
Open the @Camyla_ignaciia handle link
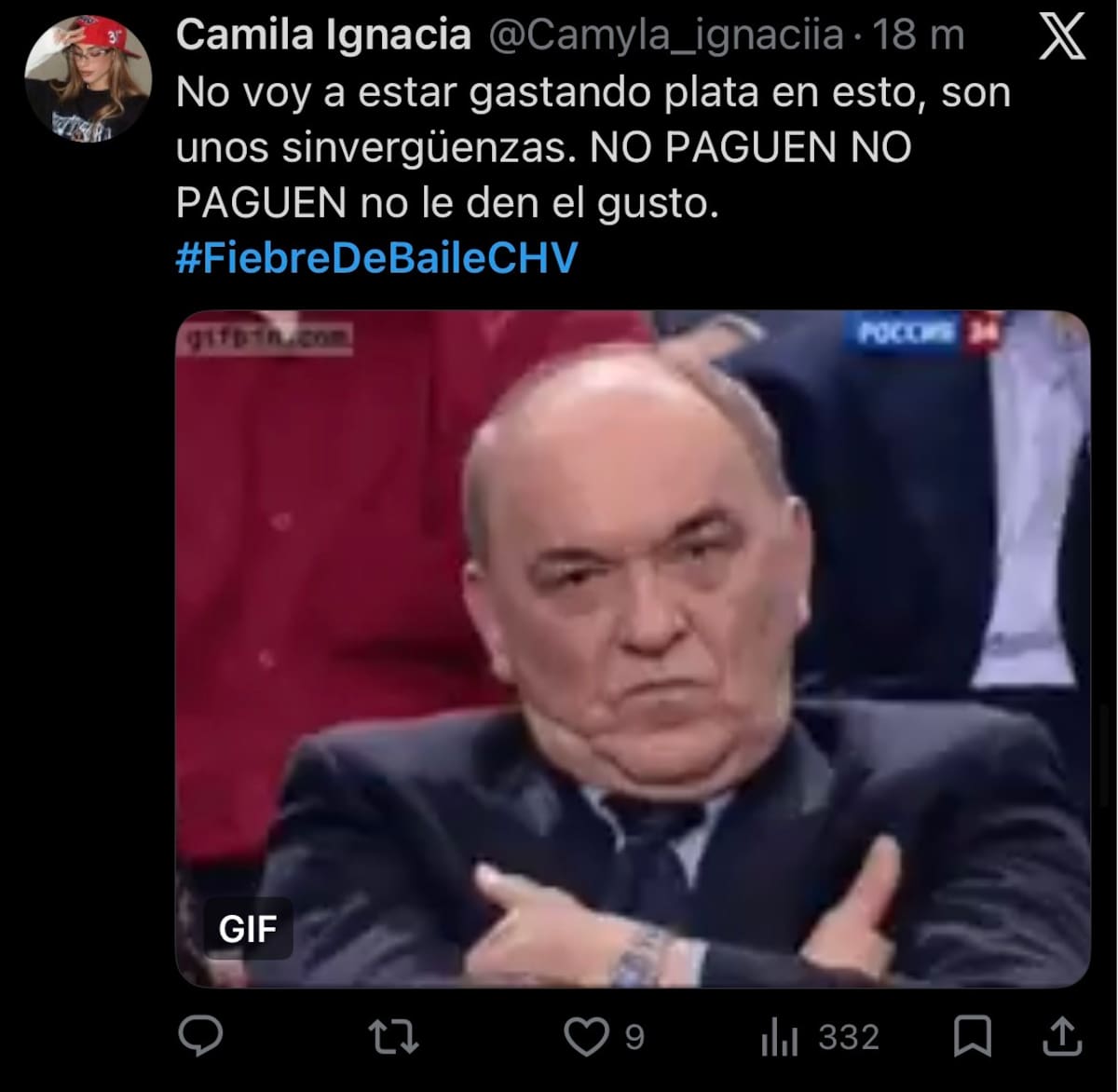click(665, 35)
